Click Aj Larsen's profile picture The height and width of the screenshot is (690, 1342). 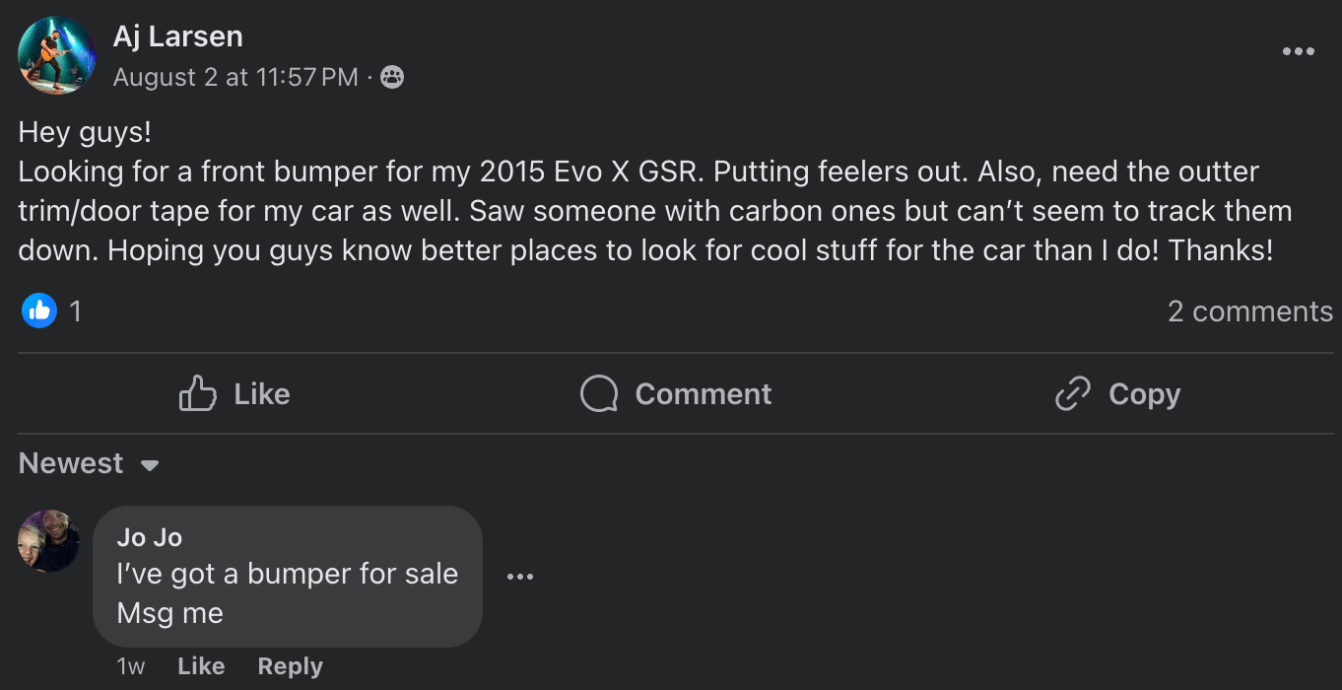pos(57,55)
